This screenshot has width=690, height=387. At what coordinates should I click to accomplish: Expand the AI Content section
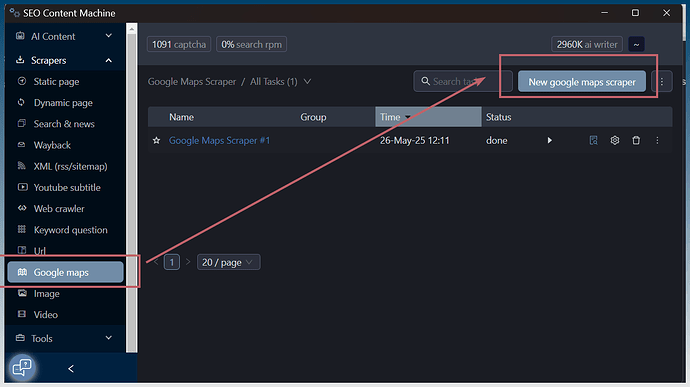coord(64,36)
